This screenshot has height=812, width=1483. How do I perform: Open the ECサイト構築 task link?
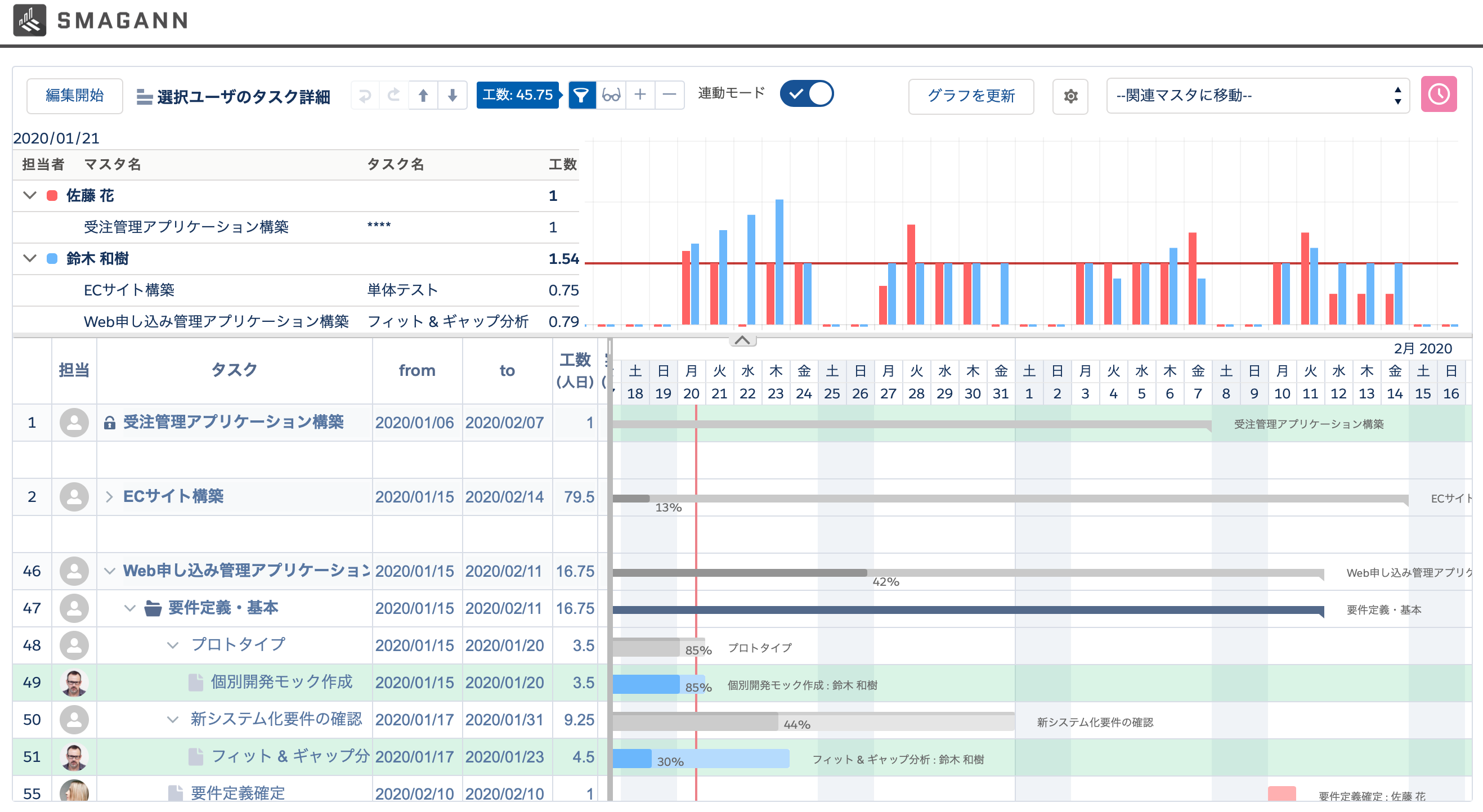(x=173, y=497)
